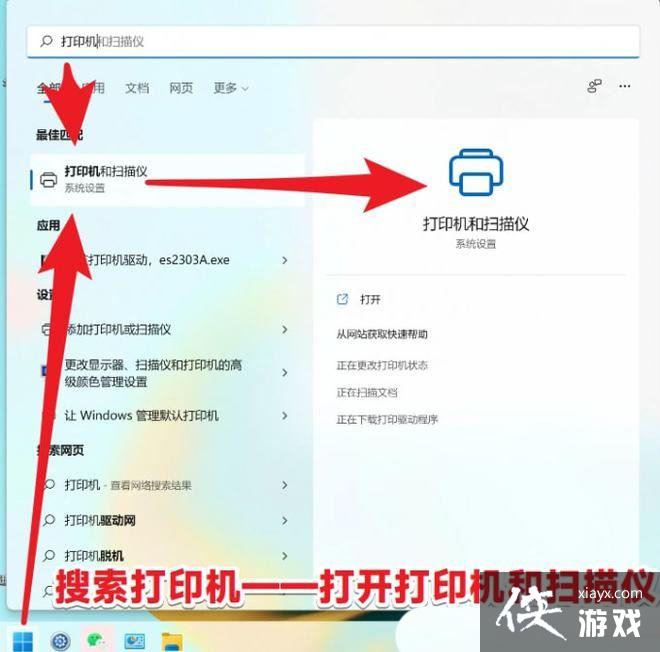This screenshot has width=660, height=652.
Task: Click 打开 to open printer settings
Action: point(370,299)
